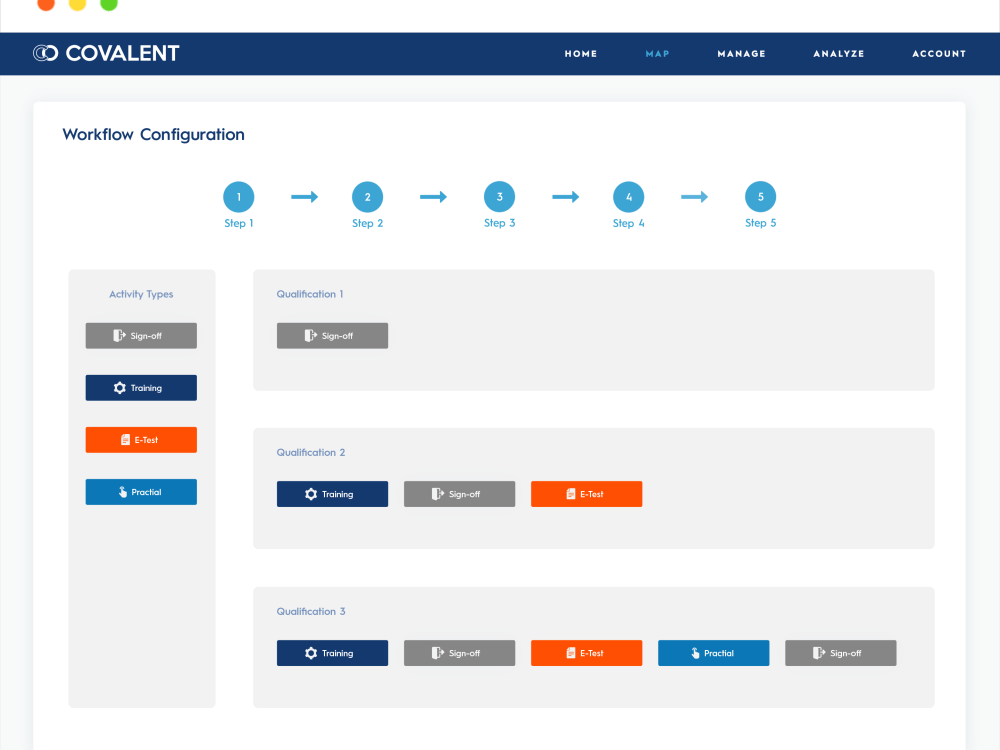The width and height of the screenshot is (1000, 750).
Task: Select Step 2 circle in workflow
Action: tap(367, 197)
